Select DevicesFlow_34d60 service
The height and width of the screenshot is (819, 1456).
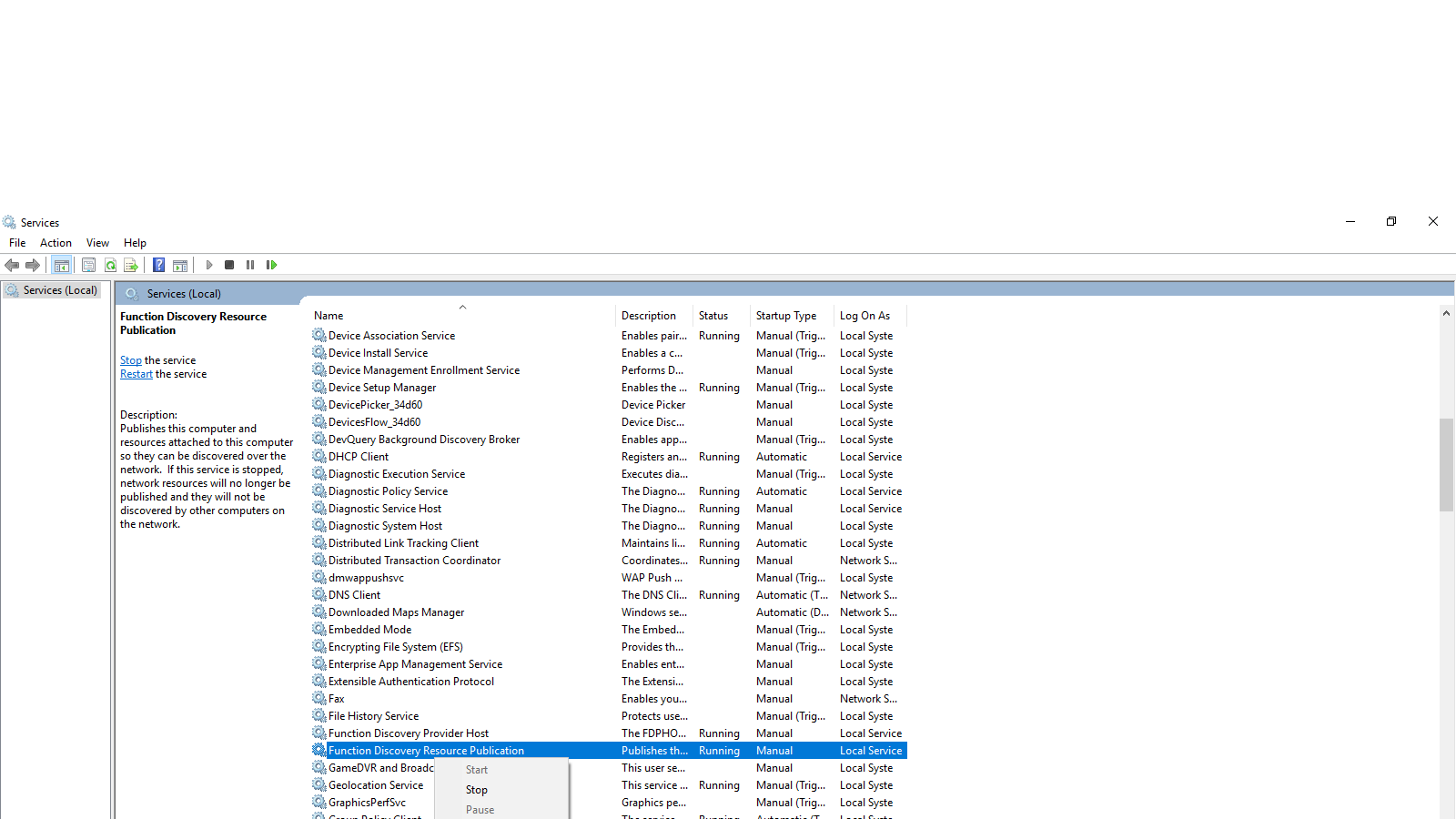tap(609, 422)
